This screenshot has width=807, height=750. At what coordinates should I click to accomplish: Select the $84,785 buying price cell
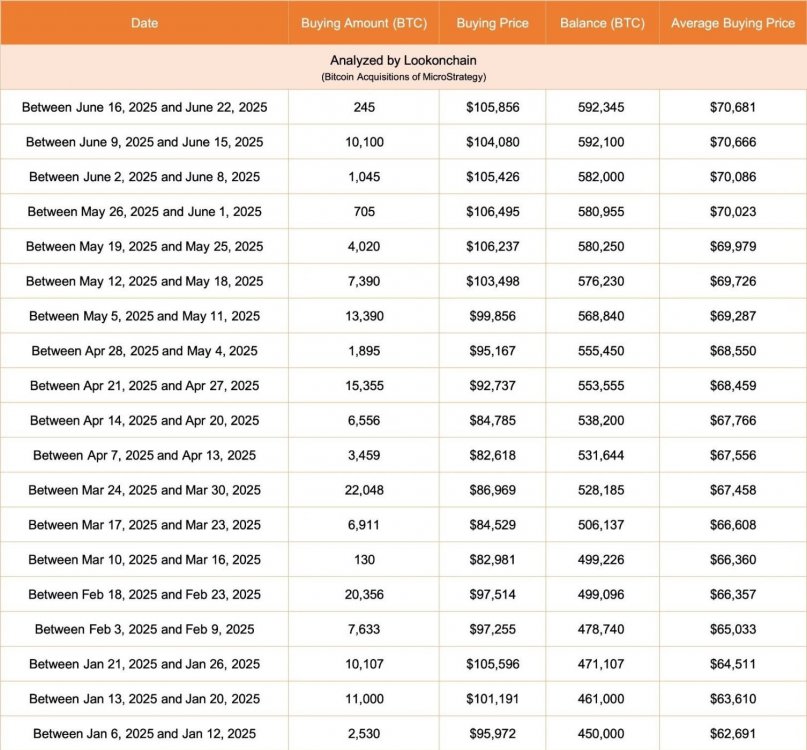pos(492,421)
